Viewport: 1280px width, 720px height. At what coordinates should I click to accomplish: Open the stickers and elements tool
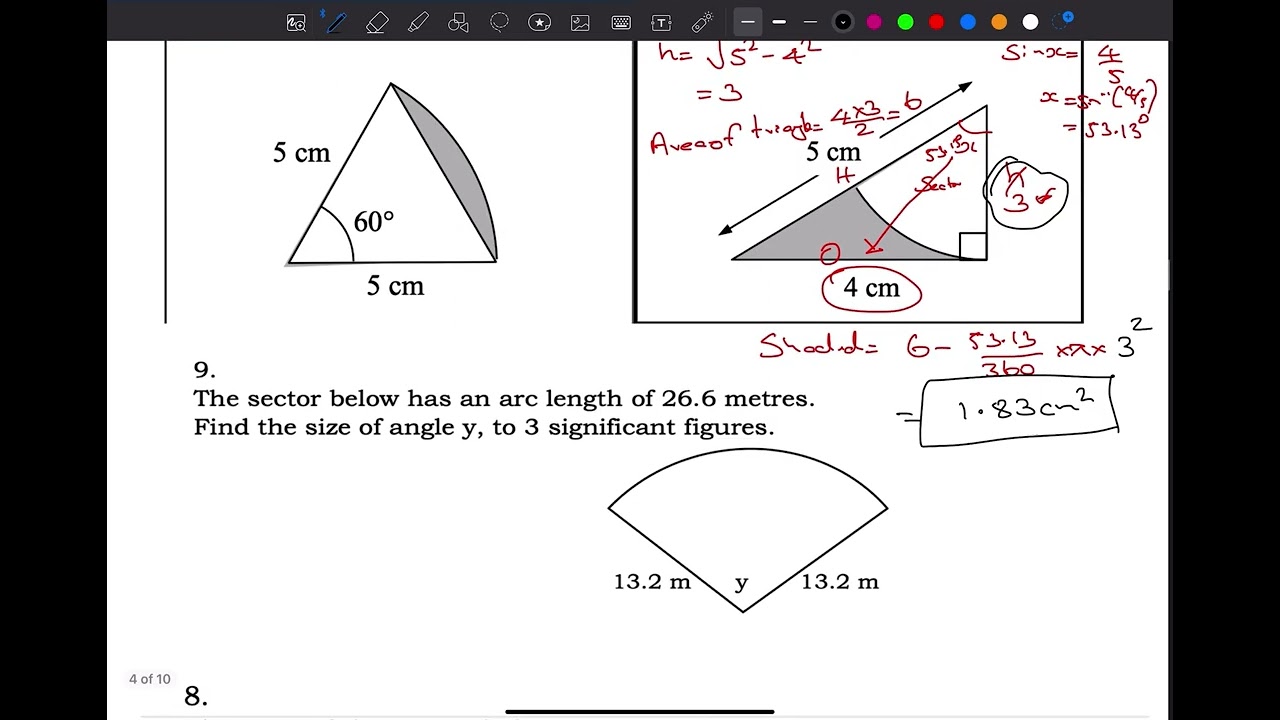[540, 22]
